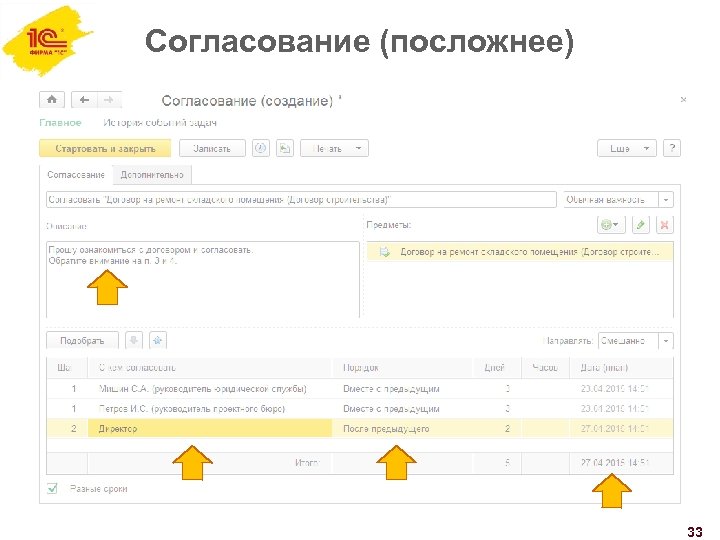Click days value in Директор row
This screenshot has width=720, height=540.
coord(497,428)
